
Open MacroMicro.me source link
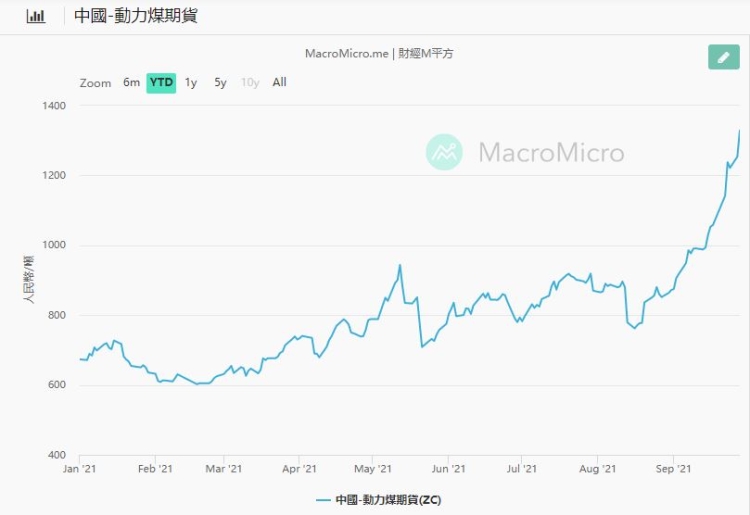click(346, 54)
